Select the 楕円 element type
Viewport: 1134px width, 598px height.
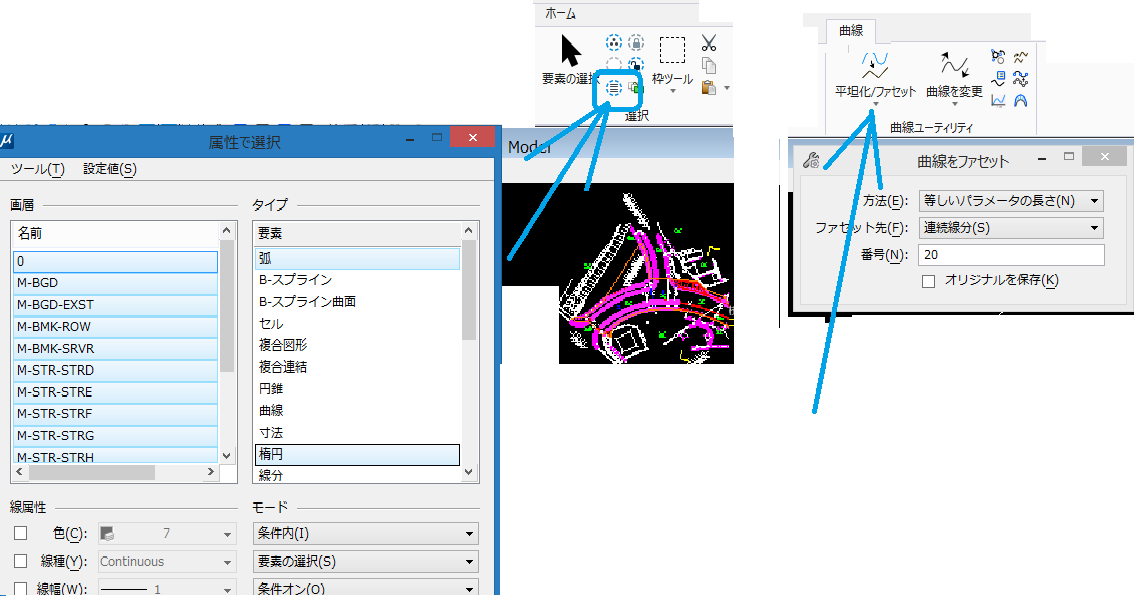(x=357, y=454)
